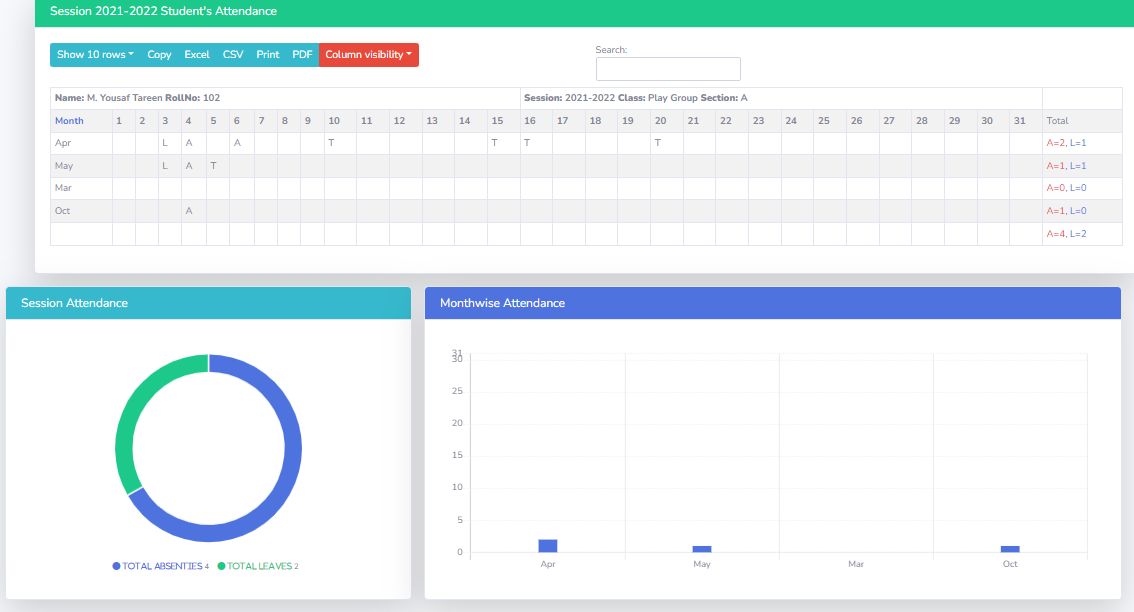Click the A=1, L=0 total for Oct
The width and height of the screenshot is (1134, 612).
(x=1066, y=211)
